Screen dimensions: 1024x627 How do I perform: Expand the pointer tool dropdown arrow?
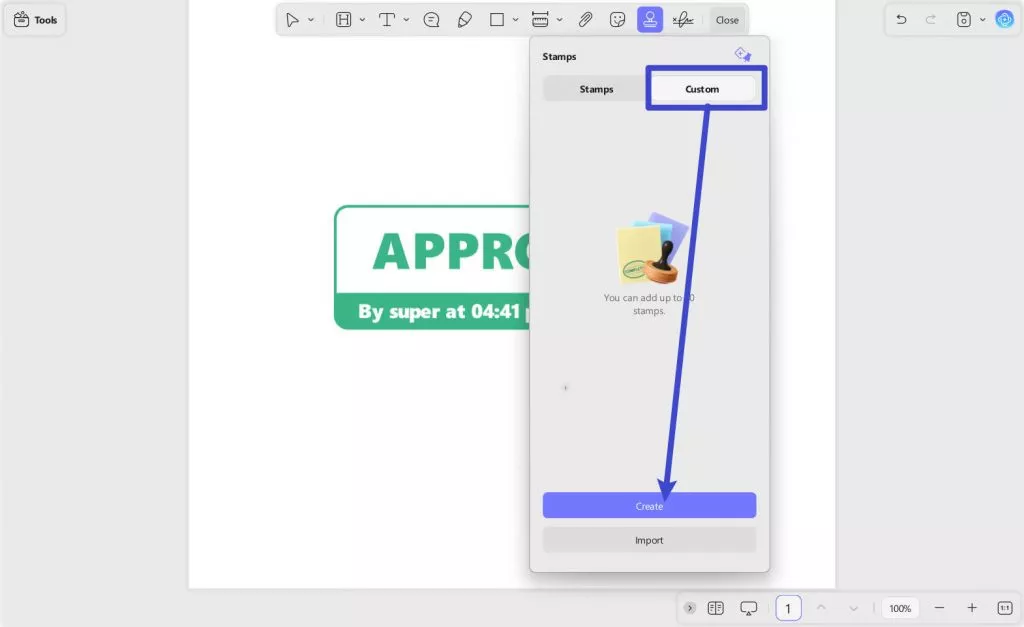(x=311, y=20)
